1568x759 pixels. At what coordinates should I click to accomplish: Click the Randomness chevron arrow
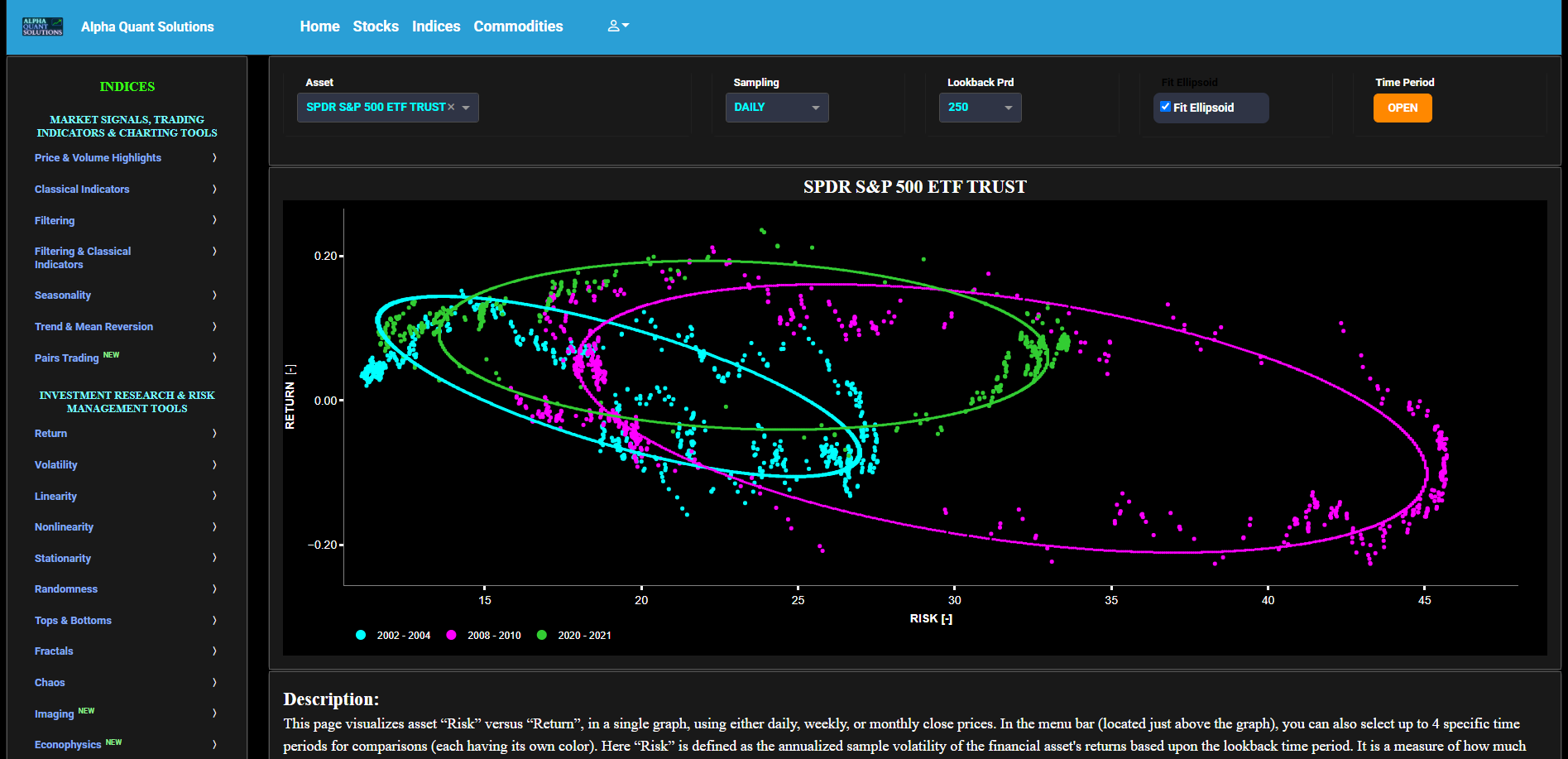tap(214, 589)
